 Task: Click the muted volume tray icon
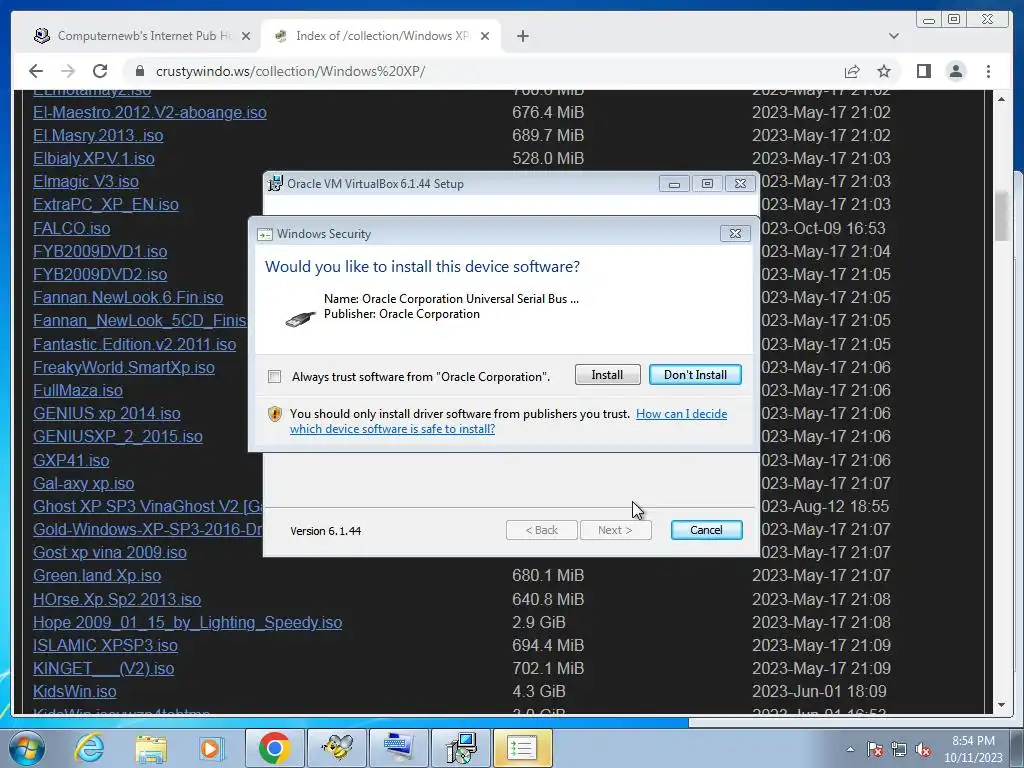pos(923,750)
